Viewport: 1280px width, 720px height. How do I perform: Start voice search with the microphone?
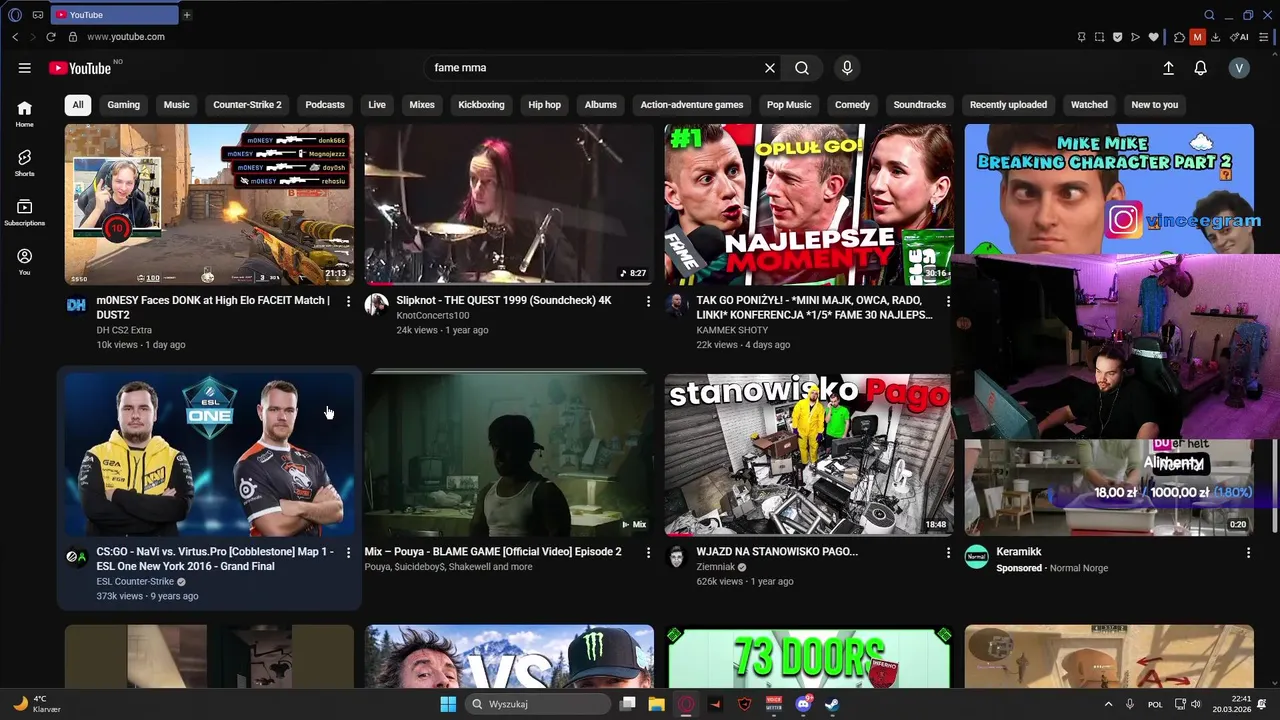[x=847, y=68]
